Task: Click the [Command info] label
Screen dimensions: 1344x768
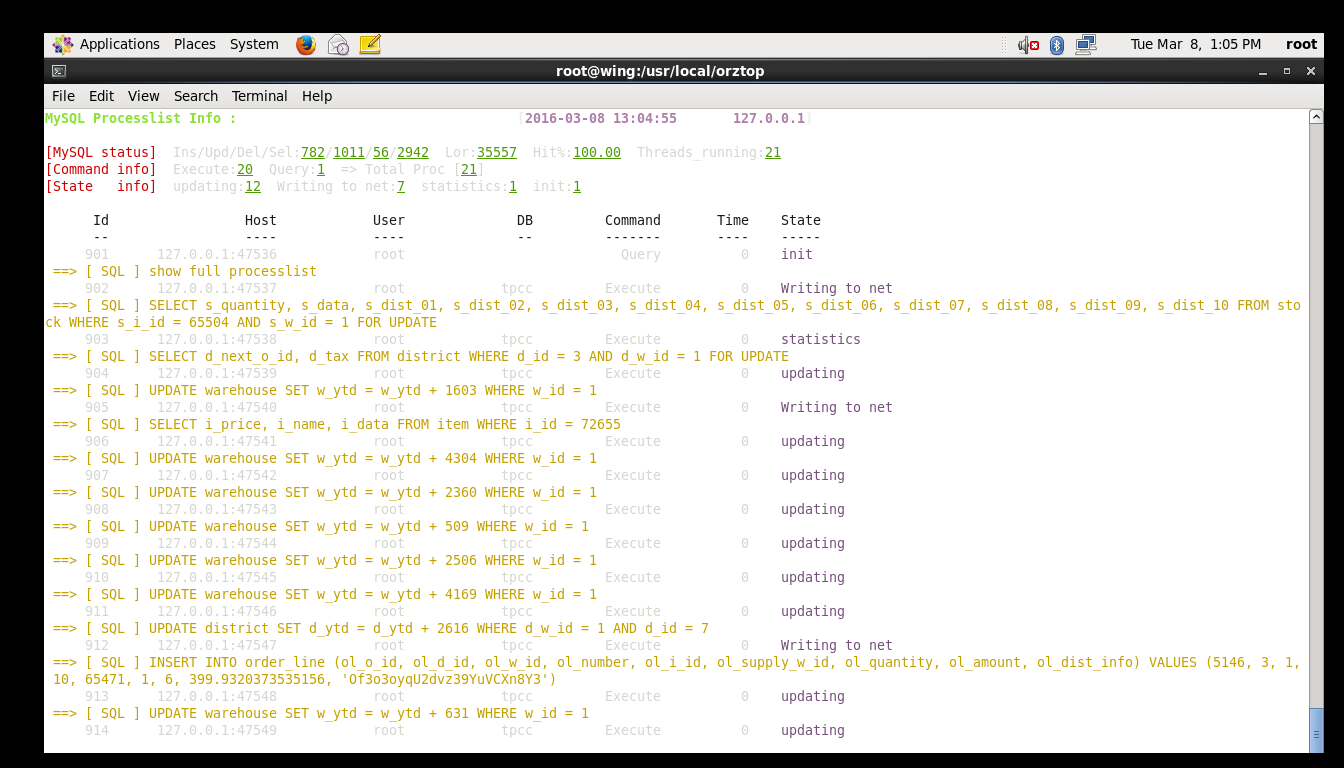Action: coord(101,169)
